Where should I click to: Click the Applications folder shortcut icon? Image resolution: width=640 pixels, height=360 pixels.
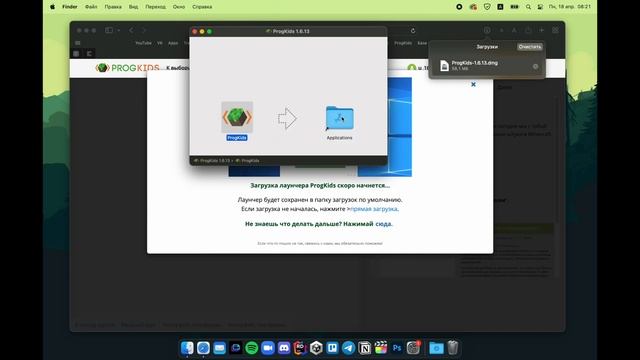tap(340, 118)
